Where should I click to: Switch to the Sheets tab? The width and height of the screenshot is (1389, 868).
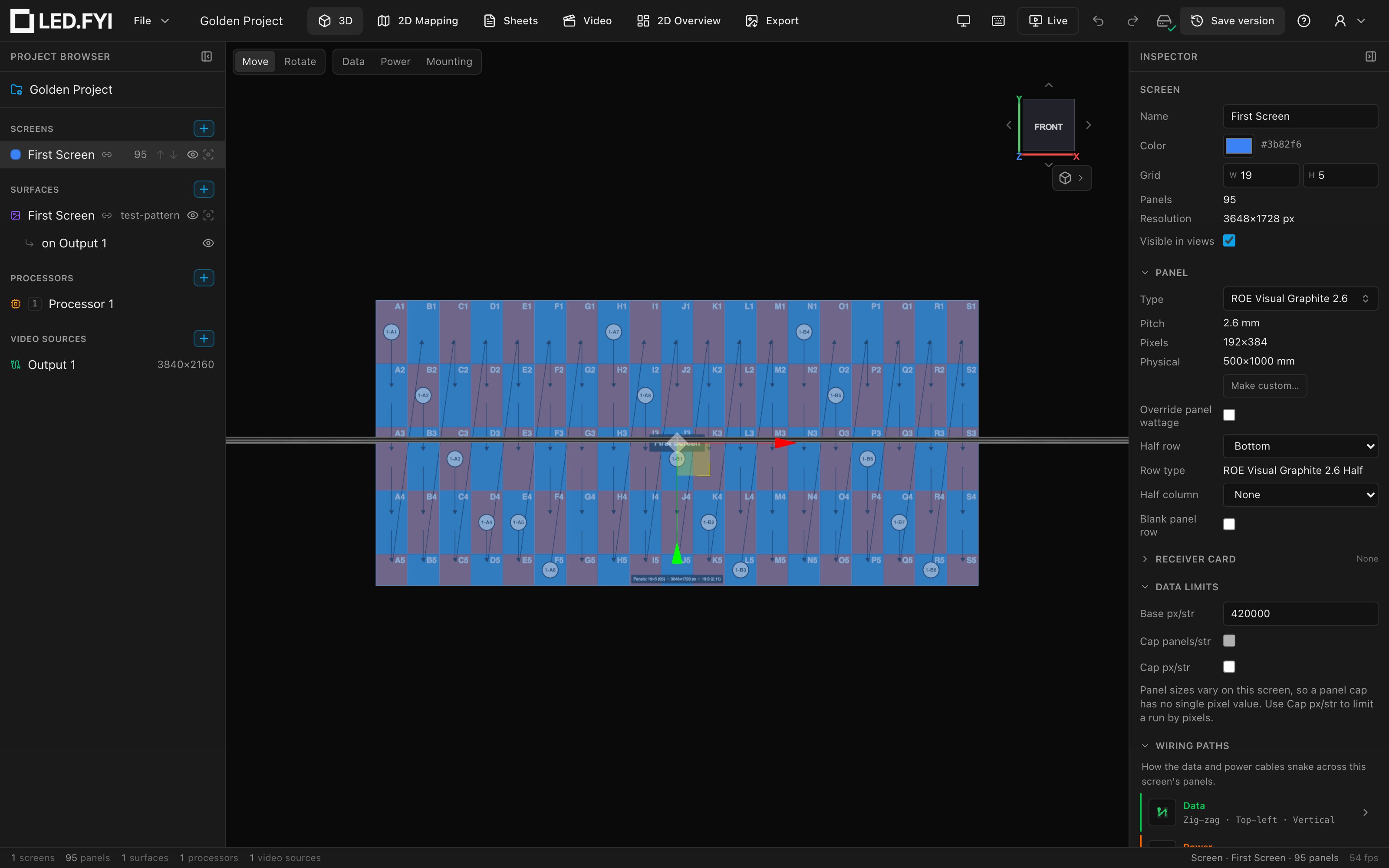[x=511, y=21]
